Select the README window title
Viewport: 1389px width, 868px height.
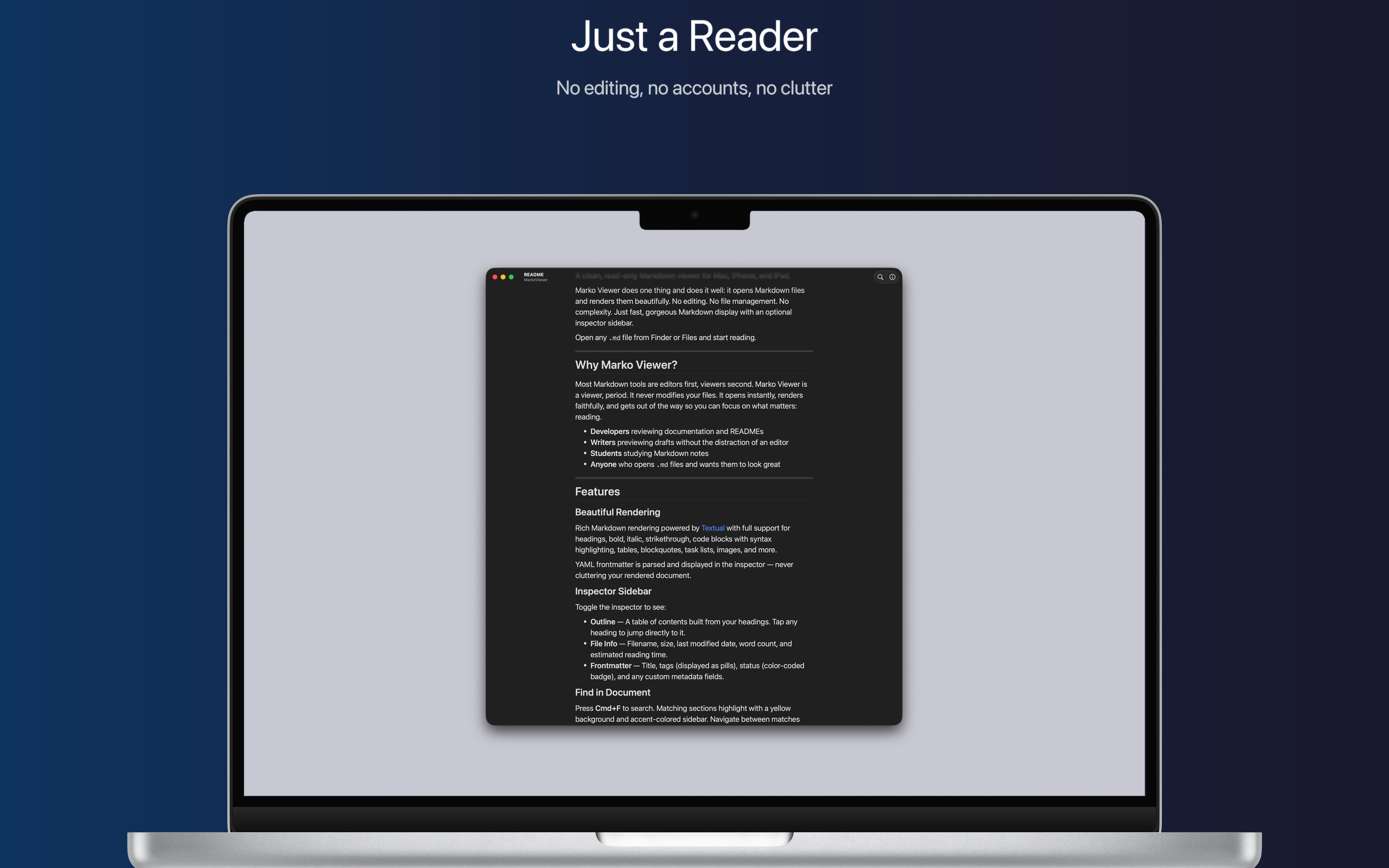pos(534,275)
